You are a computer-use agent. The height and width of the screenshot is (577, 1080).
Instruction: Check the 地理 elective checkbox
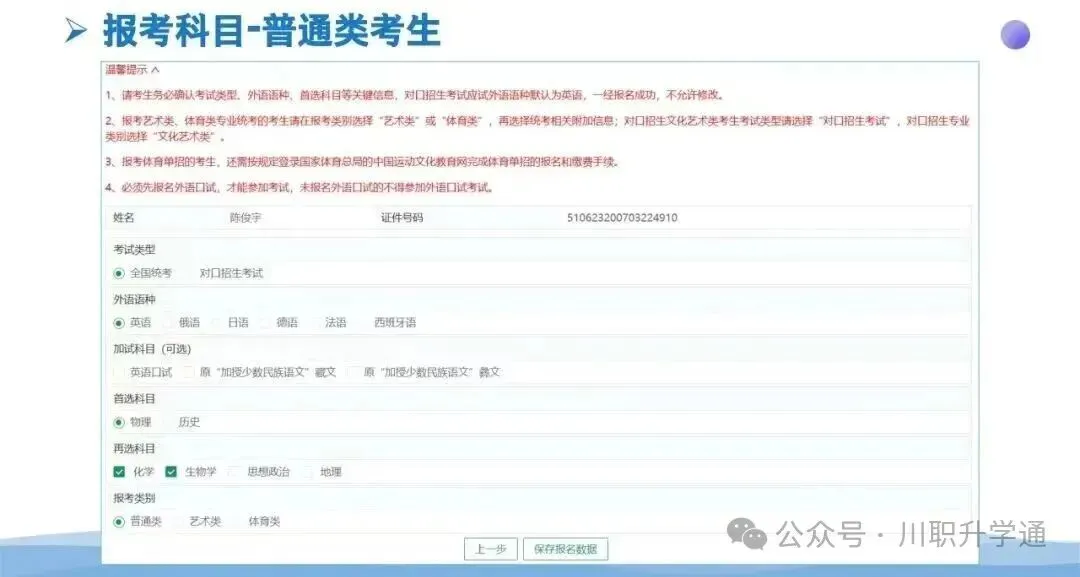308,472
